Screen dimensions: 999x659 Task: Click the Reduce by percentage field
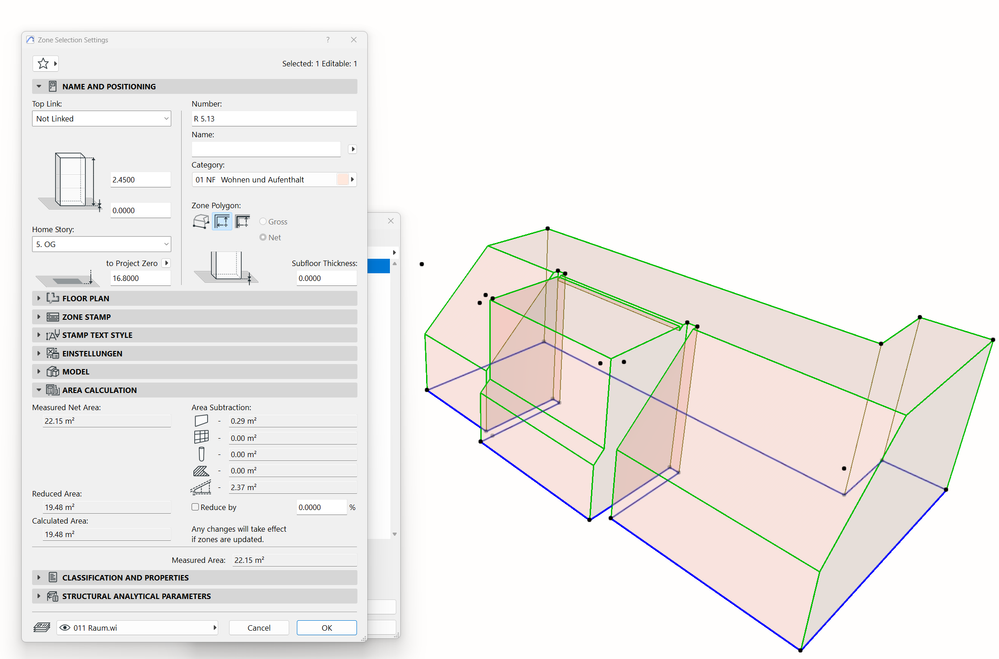coord(321,507)
